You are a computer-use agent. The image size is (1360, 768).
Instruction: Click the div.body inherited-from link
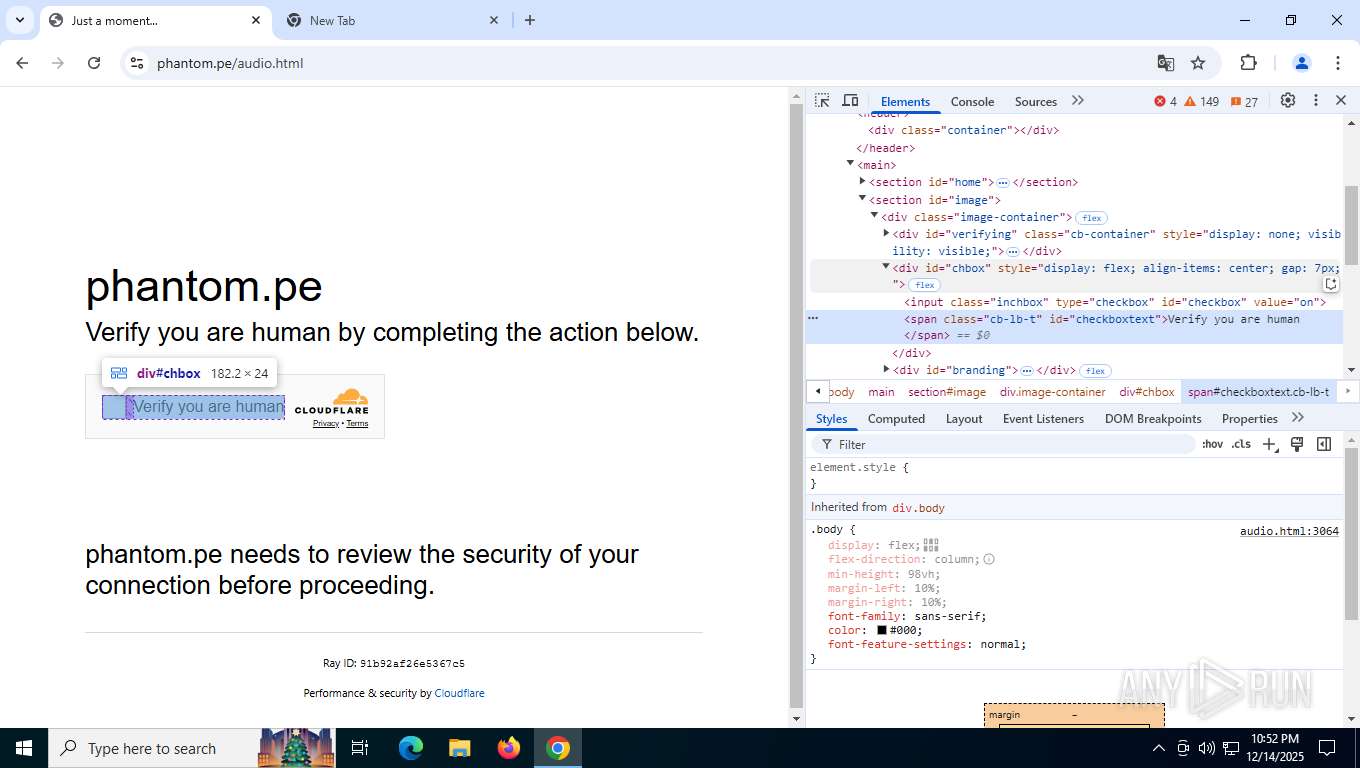918,508
